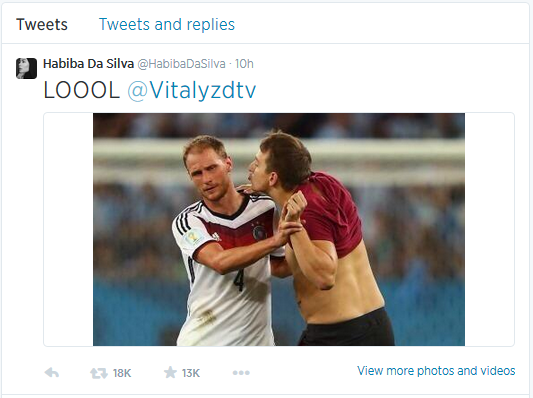Click the number 4 on the white jersey
The width and height of the screenshot is (533, 398).
pos(239,279)
